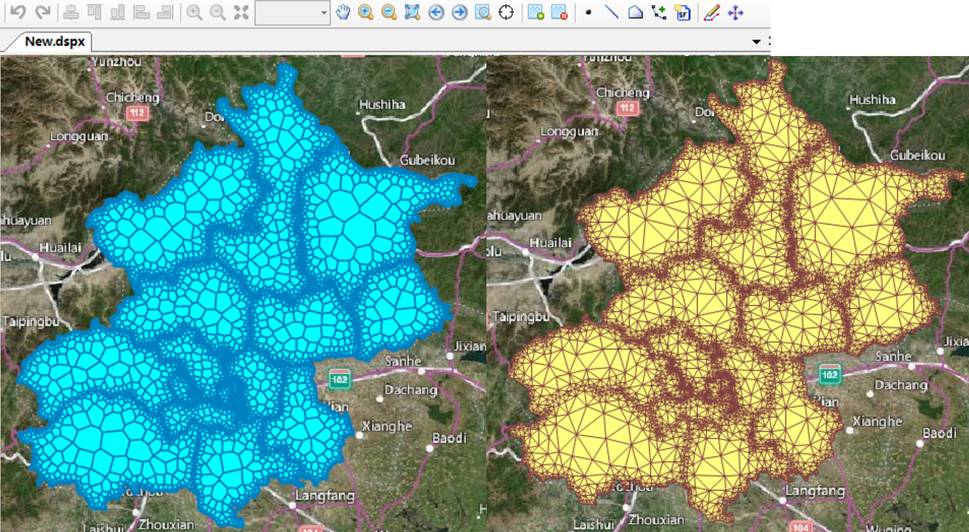Click the crosshair target icon
969x532 pixels.
tap(507, 13)
